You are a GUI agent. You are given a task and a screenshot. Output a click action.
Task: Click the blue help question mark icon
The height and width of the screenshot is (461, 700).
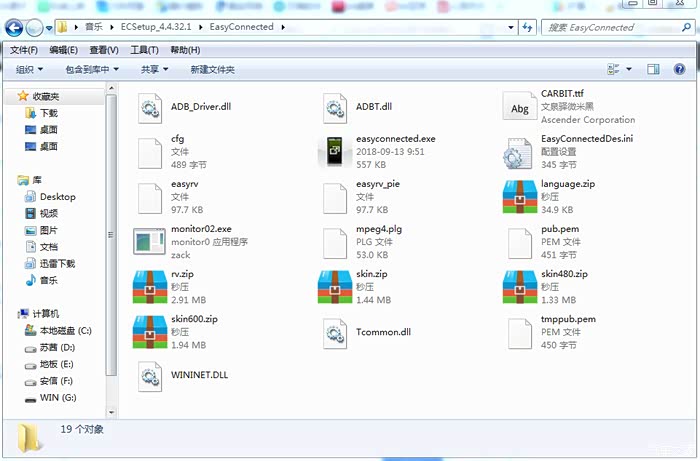pyautogui.click(x=681, y=70)
